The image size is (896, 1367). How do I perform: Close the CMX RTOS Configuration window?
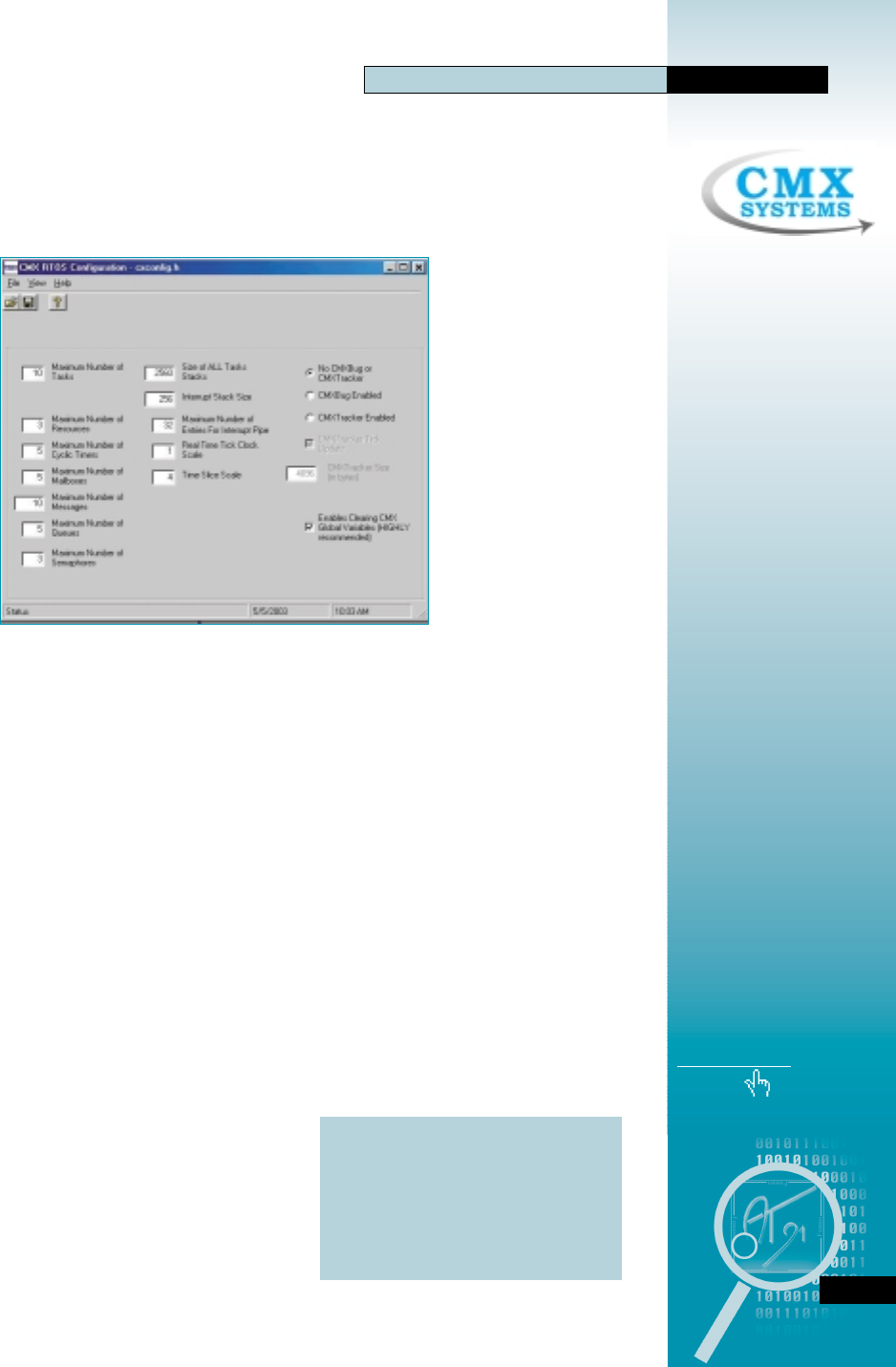point(418,267)
